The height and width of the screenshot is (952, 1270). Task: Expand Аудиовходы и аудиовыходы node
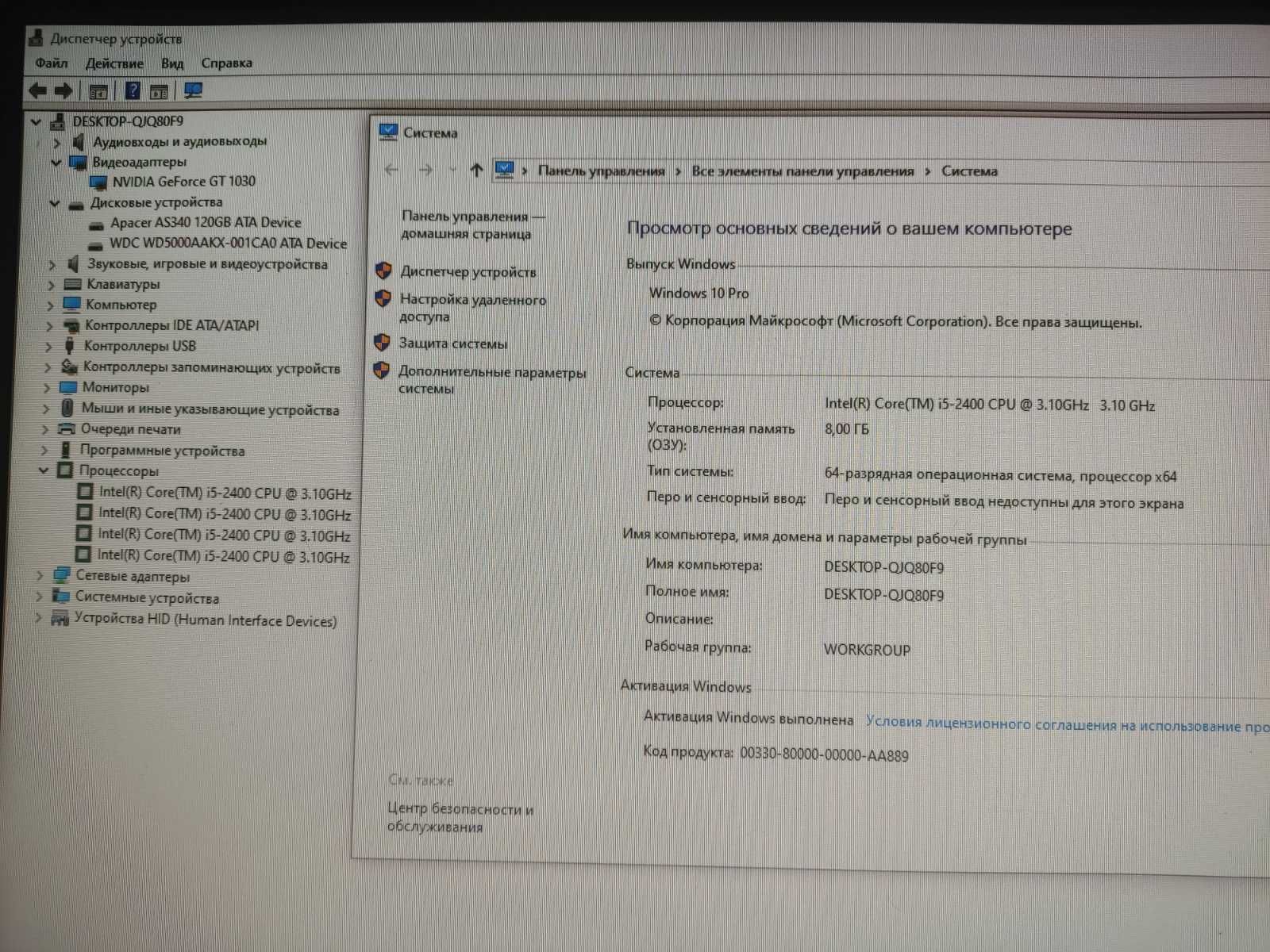(x=56, y=143)
